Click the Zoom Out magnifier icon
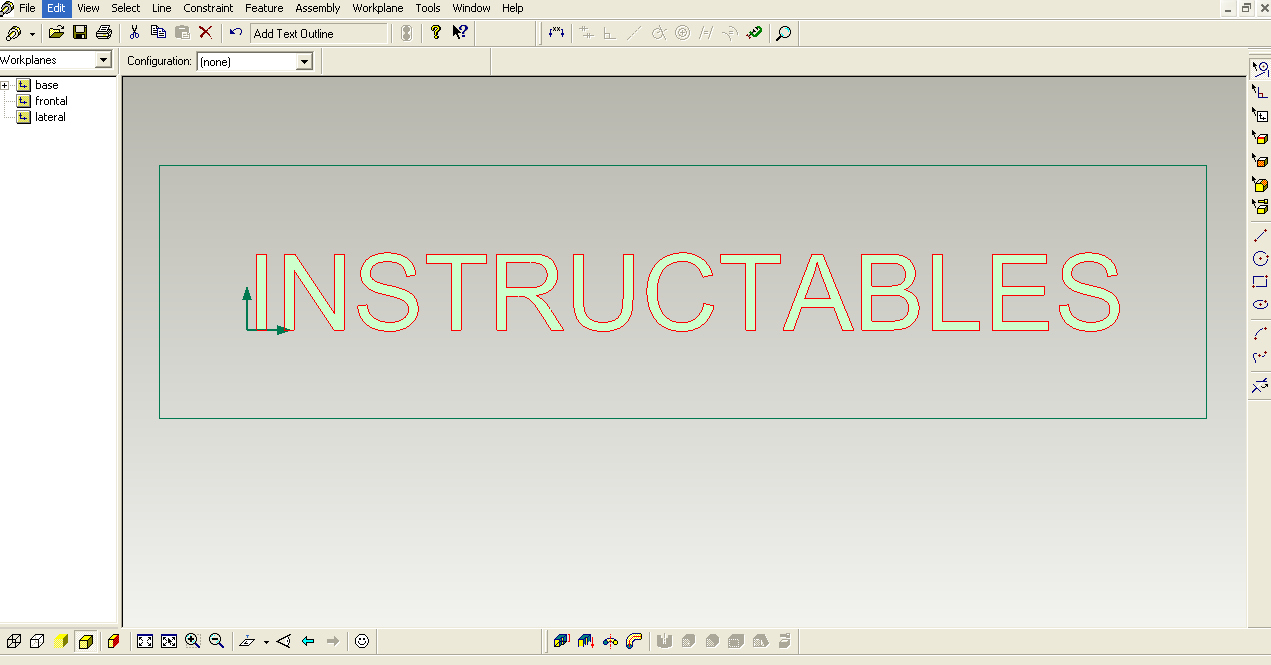The width and height of the screenshot is (1271, 665). tap(216, 641)
